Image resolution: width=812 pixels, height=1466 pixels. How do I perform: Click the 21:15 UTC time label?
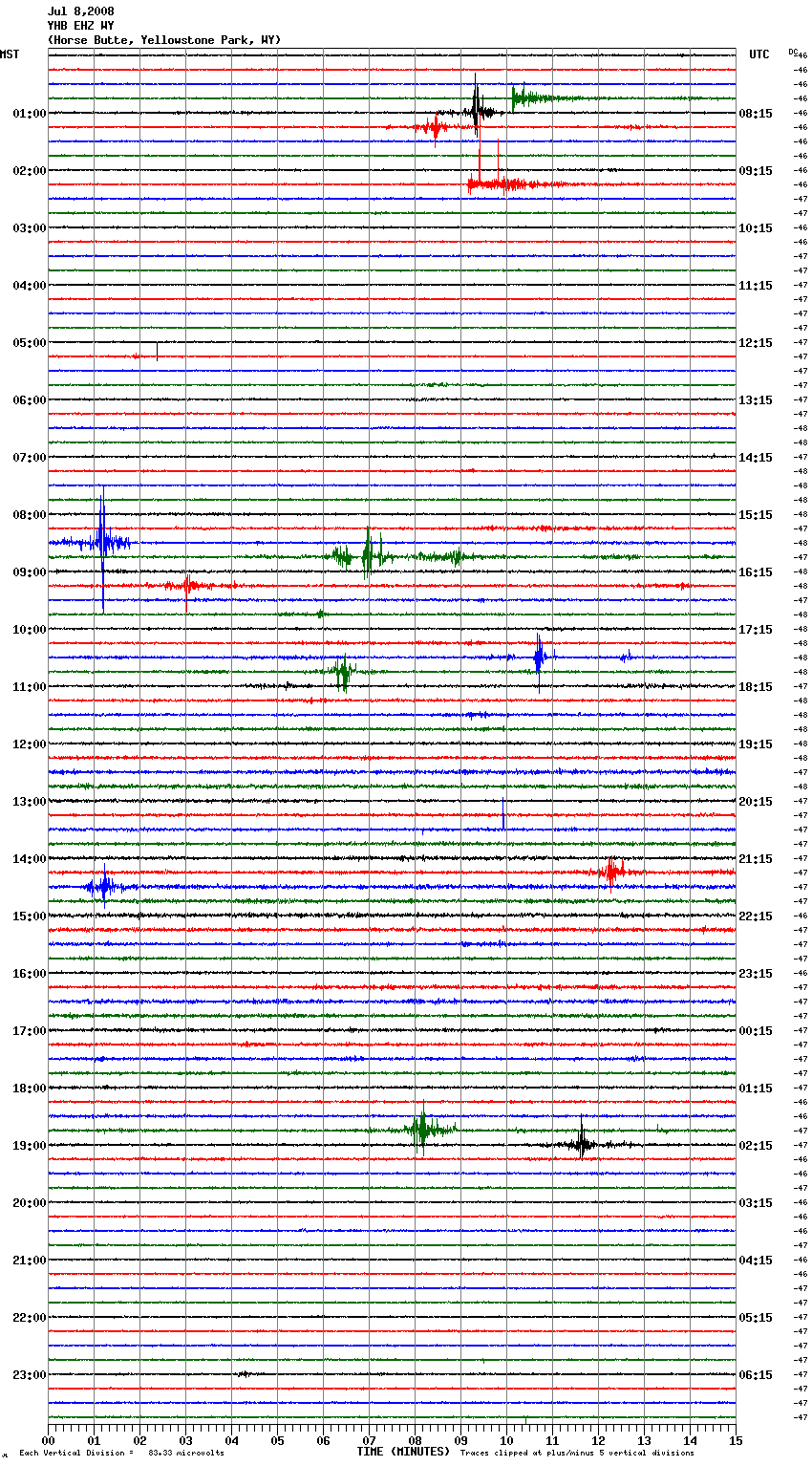coord(756,859)
